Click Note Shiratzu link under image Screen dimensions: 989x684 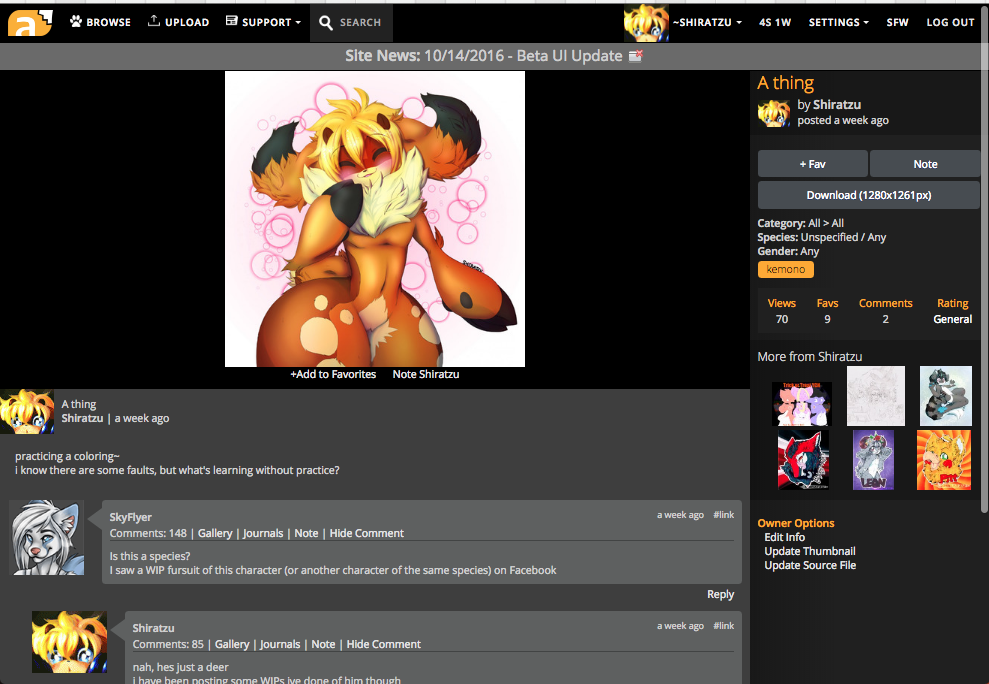pyautogui.click(x=426, y=374)
